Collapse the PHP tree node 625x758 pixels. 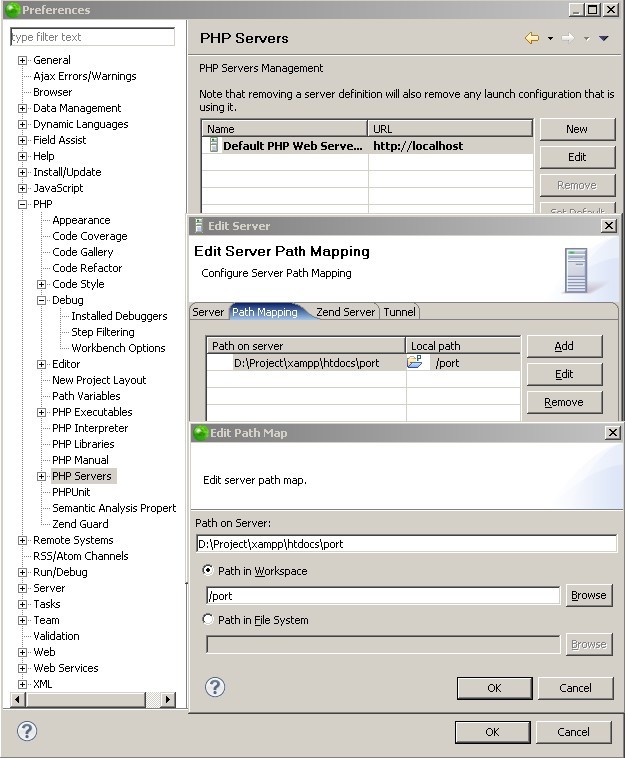click(22, 204)
